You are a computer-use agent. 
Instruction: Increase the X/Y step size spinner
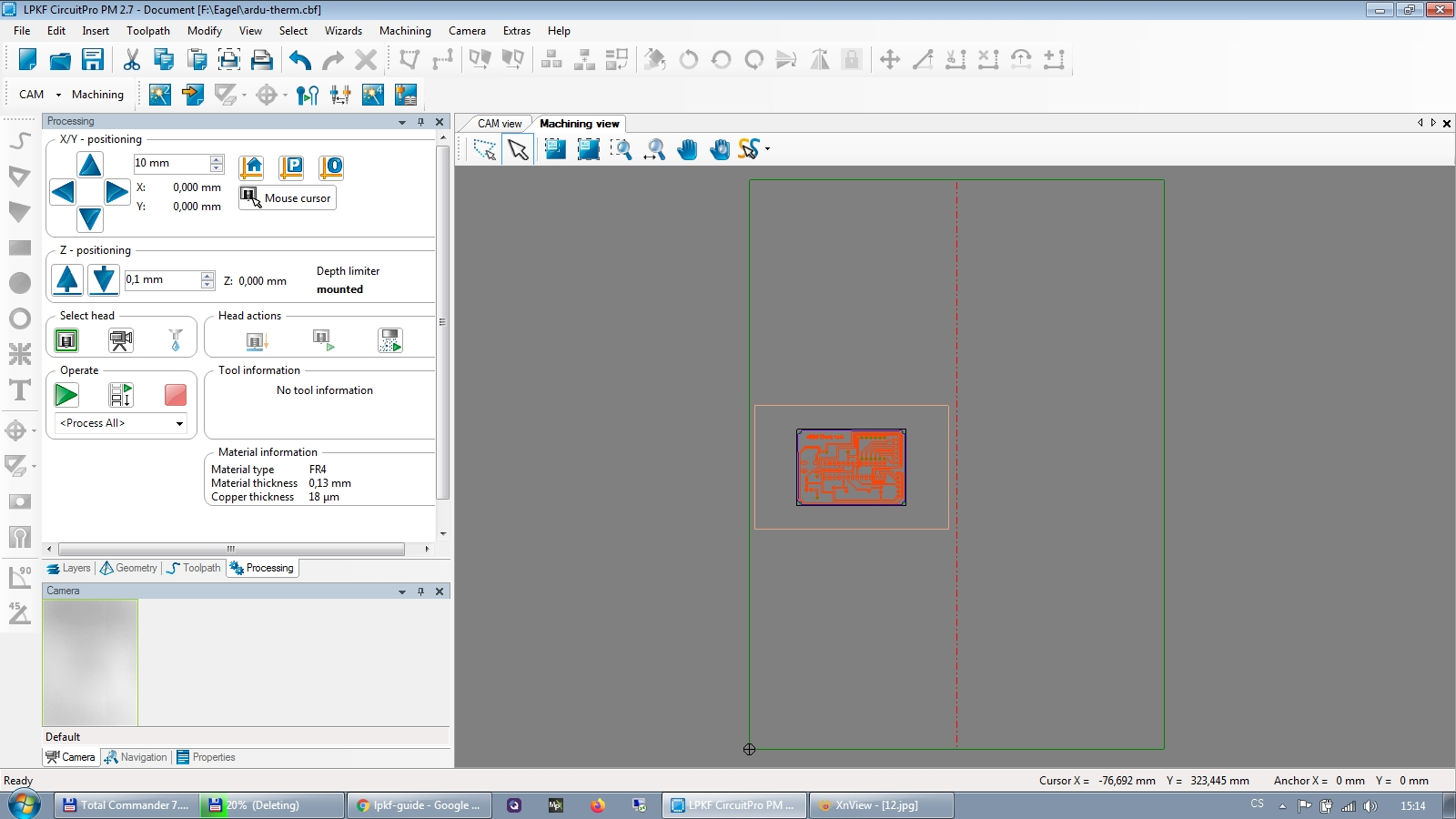click(x=217, y=159)
